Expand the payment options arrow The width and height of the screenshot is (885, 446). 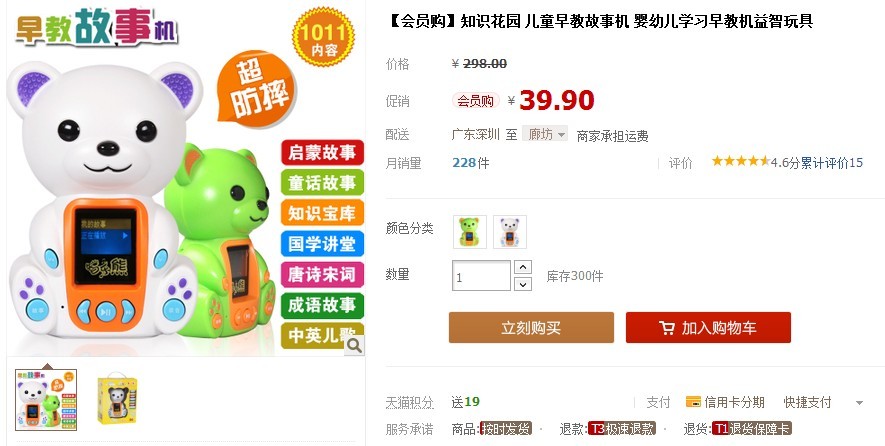coord(859,403)
